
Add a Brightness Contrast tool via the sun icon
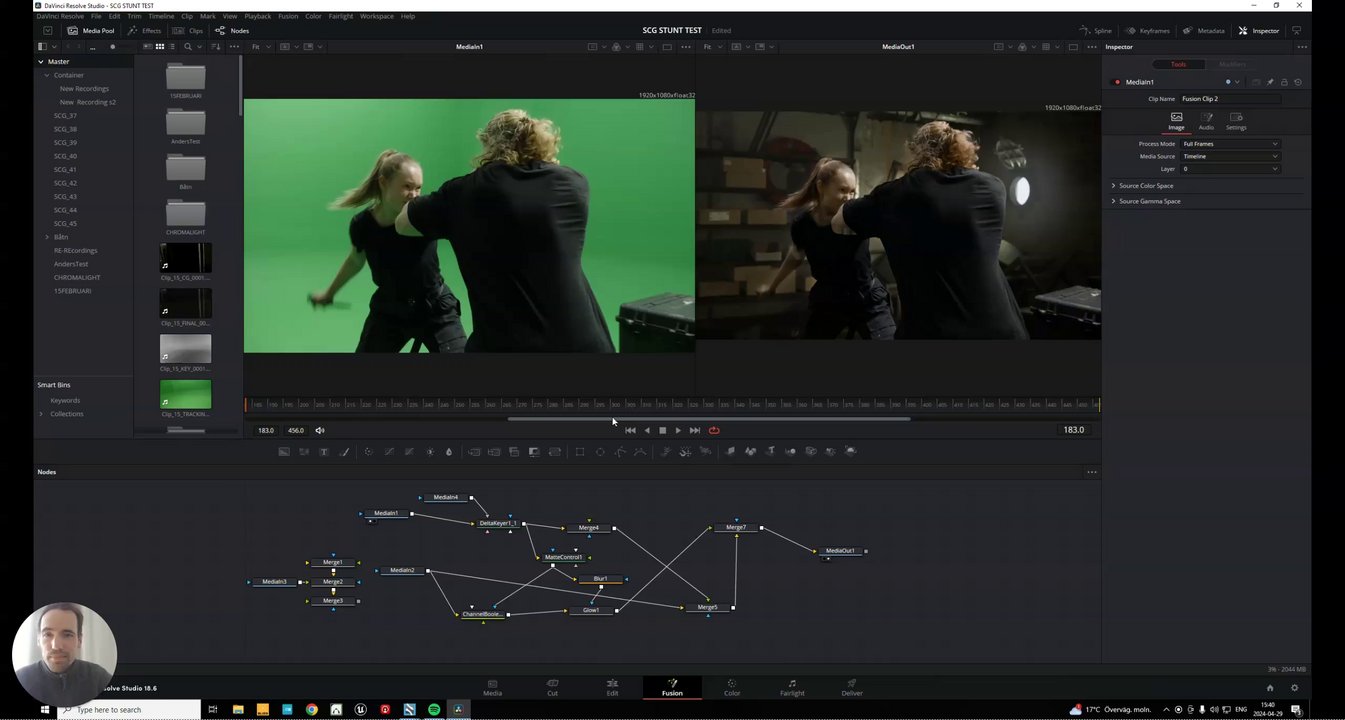(x=430, y=452)
